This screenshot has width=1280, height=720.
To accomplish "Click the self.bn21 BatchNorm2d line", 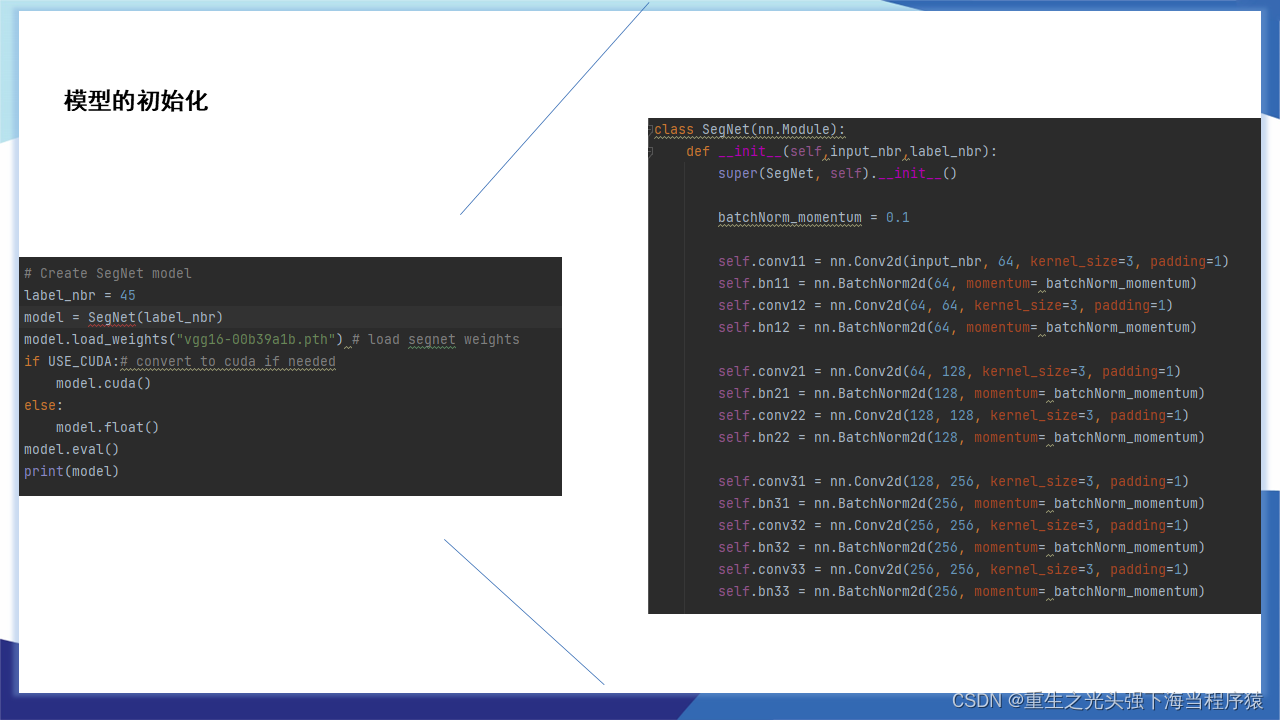I will [x=962, y=394].
